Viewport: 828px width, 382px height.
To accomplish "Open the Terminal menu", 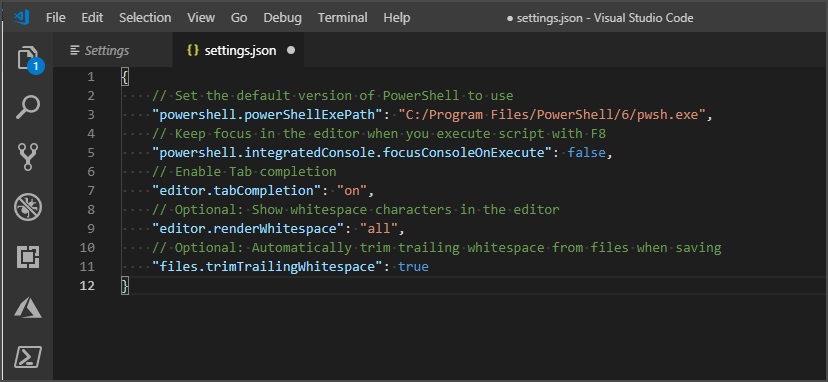I will 342,17.
